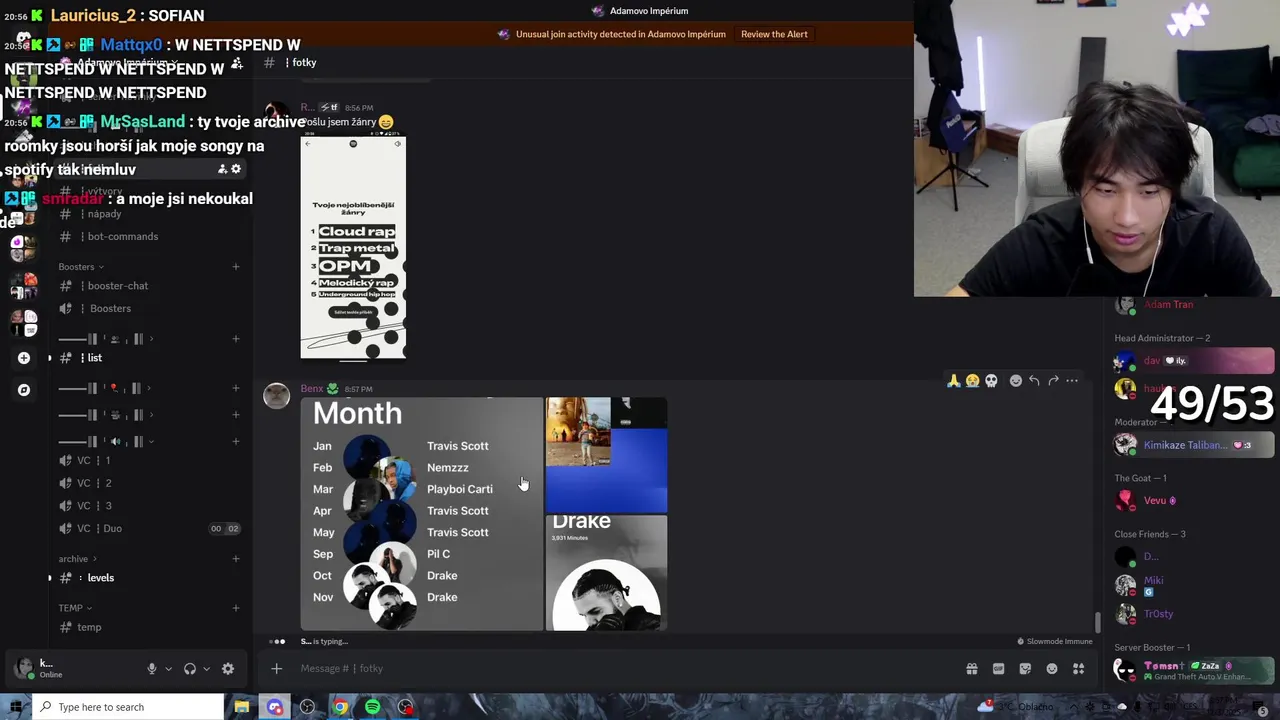The height and width of the screenshot is (720, 1280).
Task: Open the favorite genres image attachment
Action: tap(353, 248)
